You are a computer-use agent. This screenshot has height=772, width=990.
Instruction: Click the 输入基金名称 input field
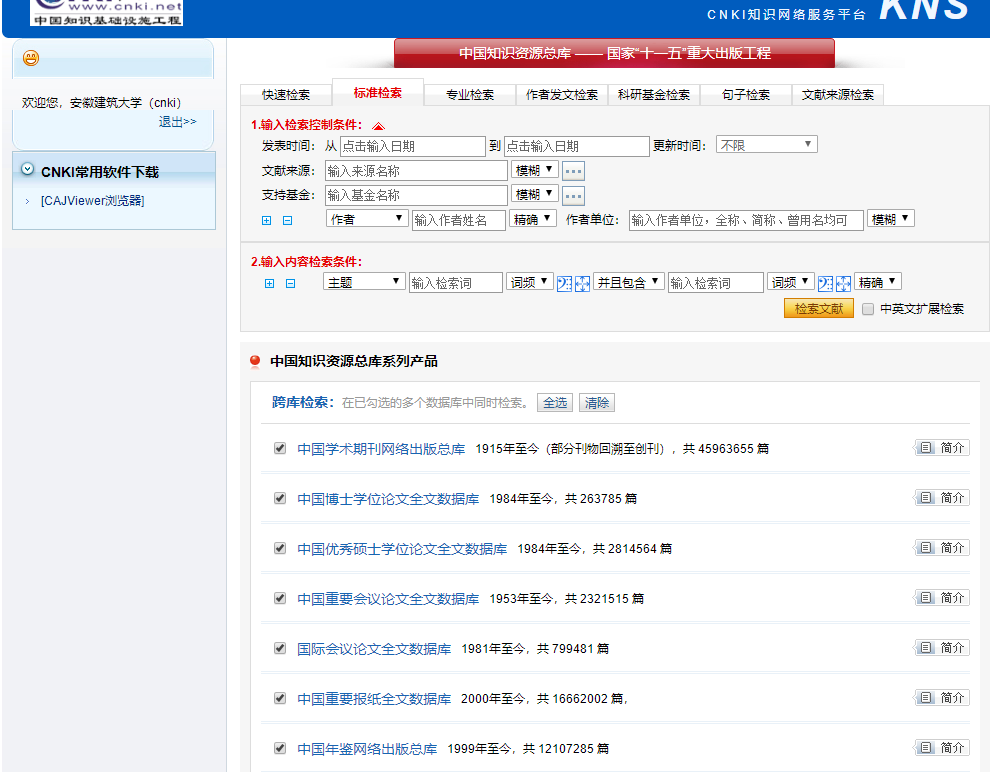click(x=417, y=196)
